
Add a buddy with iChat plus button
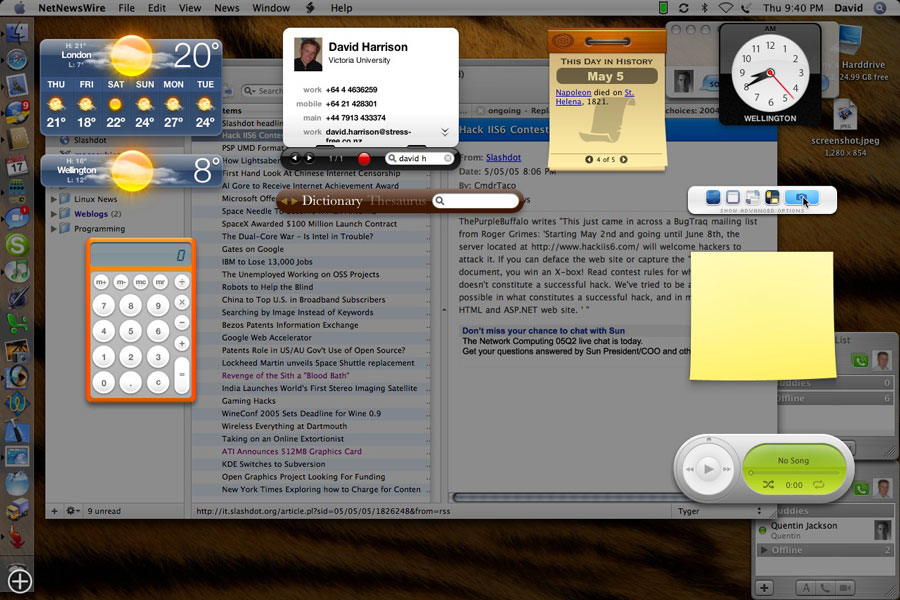click(764, 587)
